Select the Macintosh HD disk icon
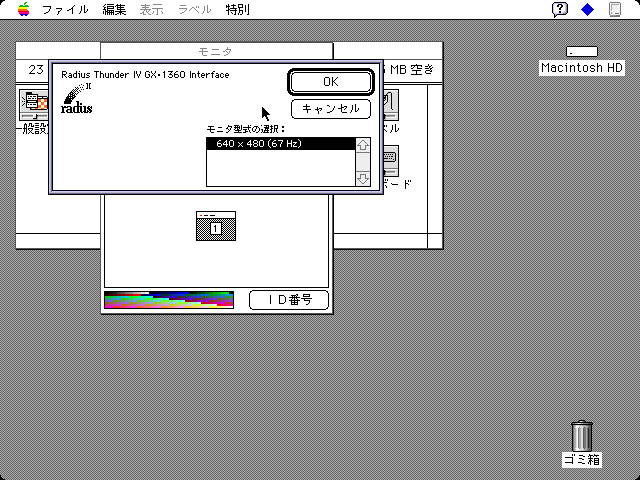 click(581, 52)
